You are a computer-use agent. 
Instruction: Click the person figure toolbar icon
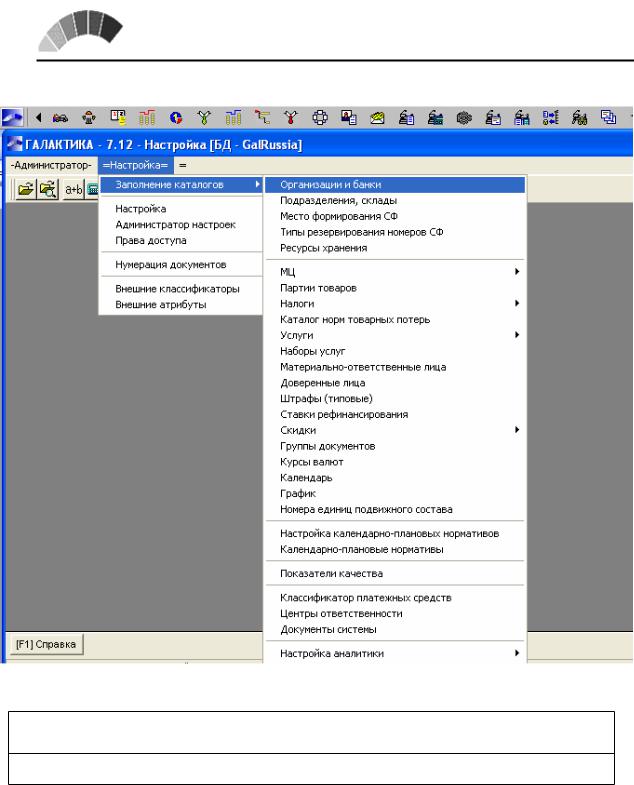pyautogui.click(x=89, y=118)
